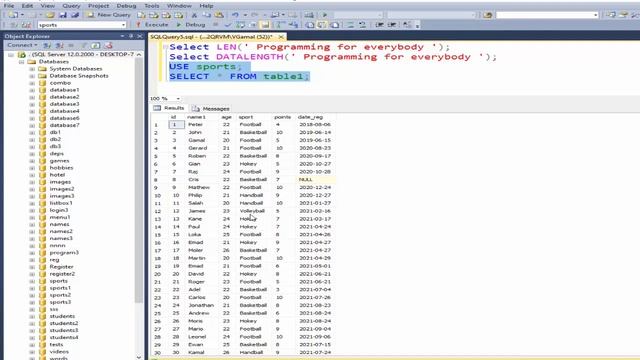Image resolution: width=640 pixels, height=360 pixels.
Task: Click the Object Explorer vertical scrollbar
Action: (x=139, y=180)
